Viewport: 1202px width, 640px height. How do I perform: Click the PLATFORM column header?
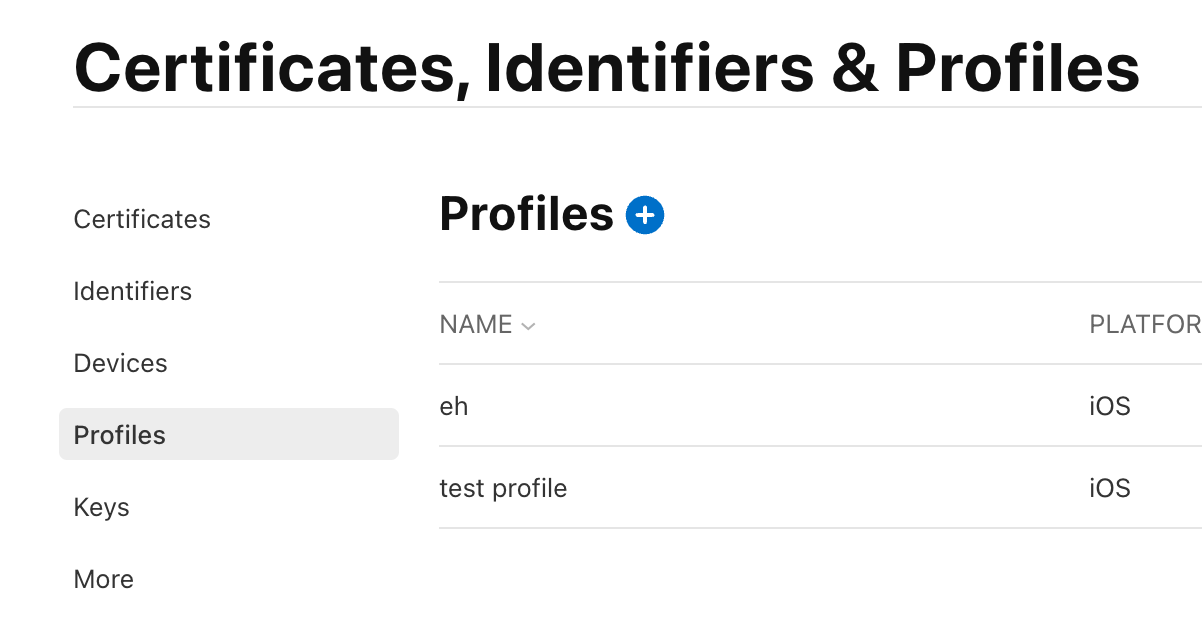[1144, 324]
